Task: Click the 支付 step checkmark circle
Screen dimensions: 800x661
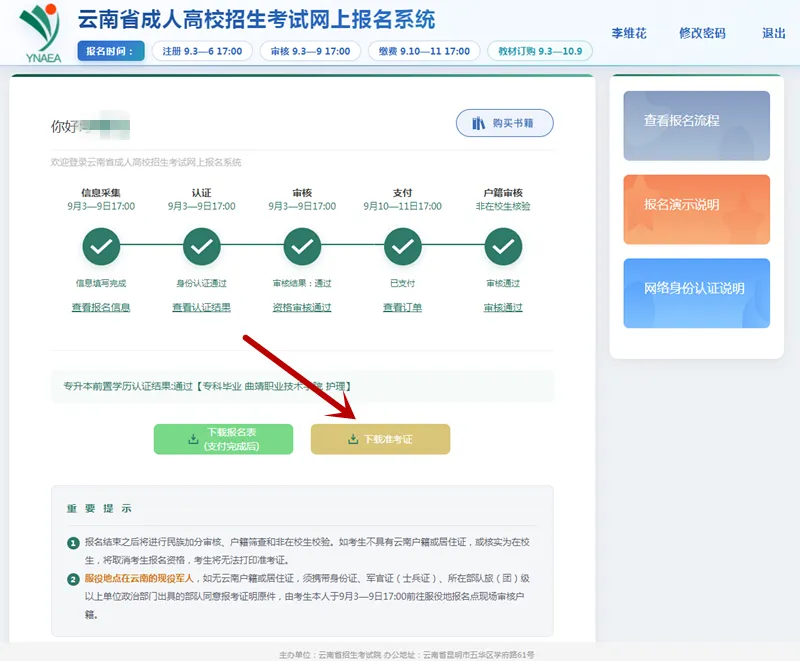Action: tap(403, 246)
